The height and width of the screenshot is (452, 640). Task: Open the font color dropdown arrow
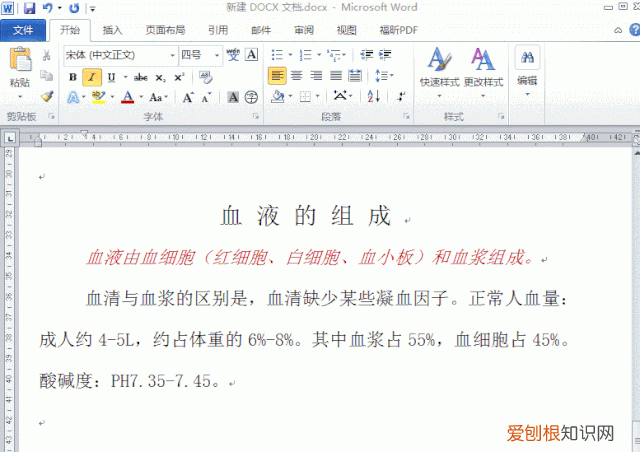click(141, 97)
